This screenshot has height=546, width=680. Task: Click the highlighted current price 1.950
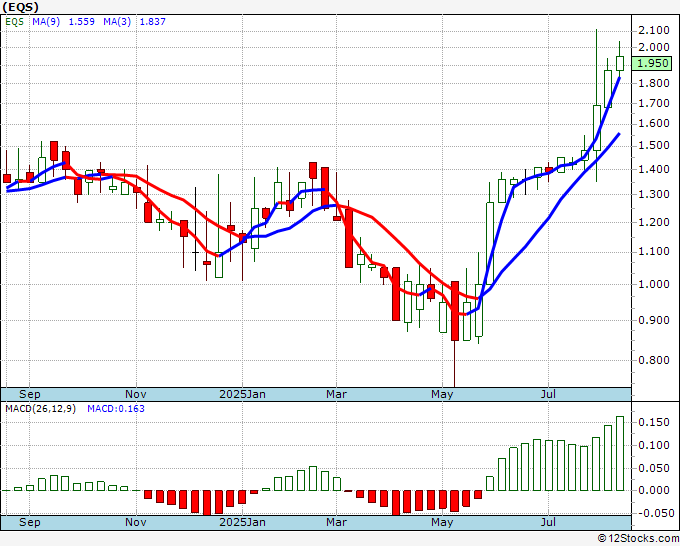click(x=653, y=63)
